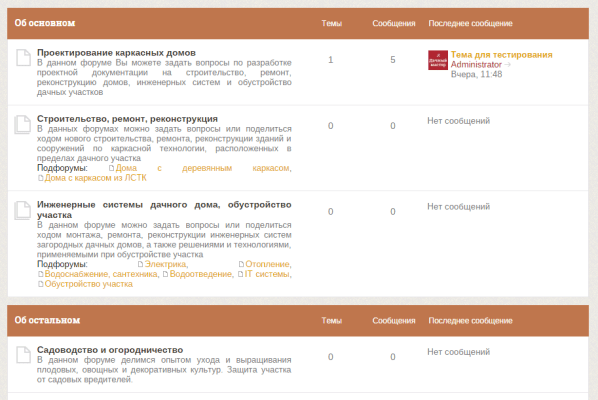Click the small page icon before IT системы
The image size is (598, 400).
click(241, 274)
